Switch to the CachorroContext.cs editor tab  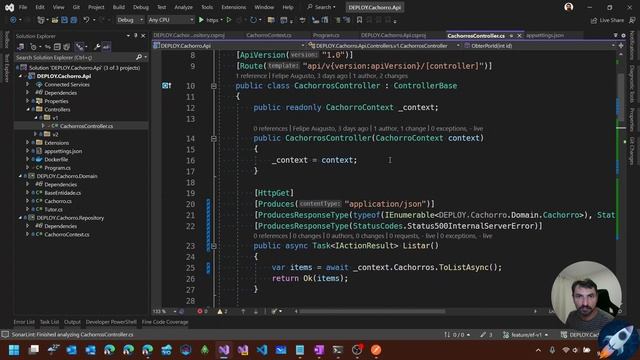tap(269, 36)
